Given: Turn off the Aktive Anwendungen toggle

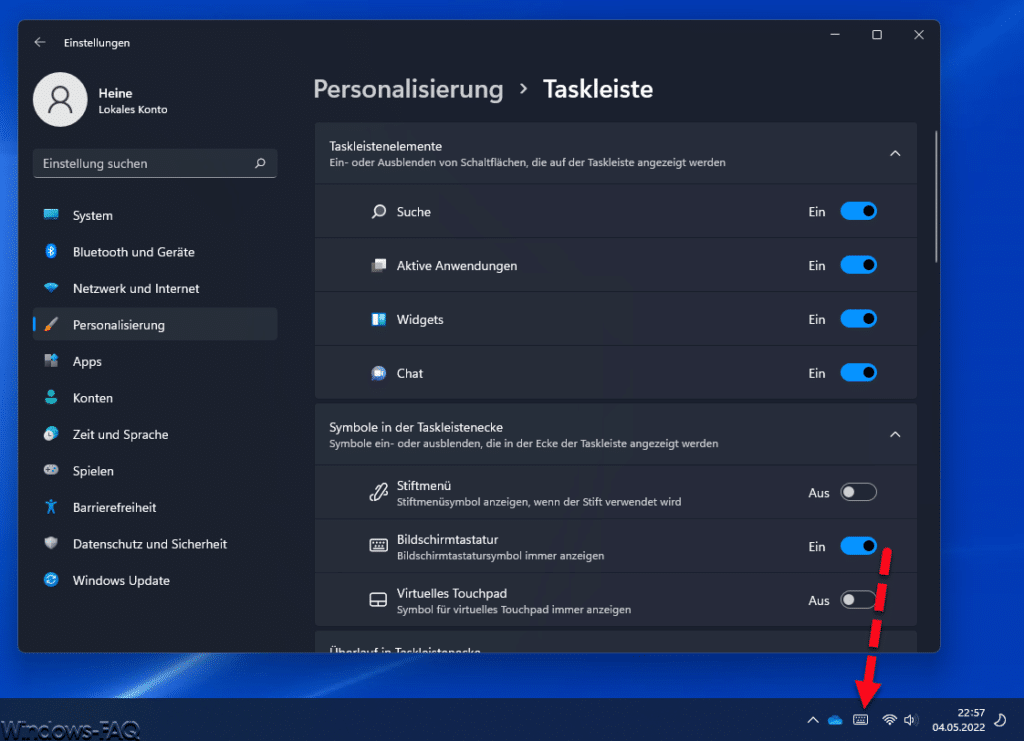Looking at the screenshot, I should (858, 266).
